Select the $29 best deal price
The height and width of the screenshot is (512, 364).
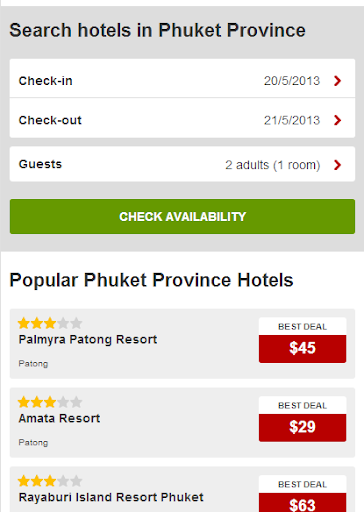(302, 427)
